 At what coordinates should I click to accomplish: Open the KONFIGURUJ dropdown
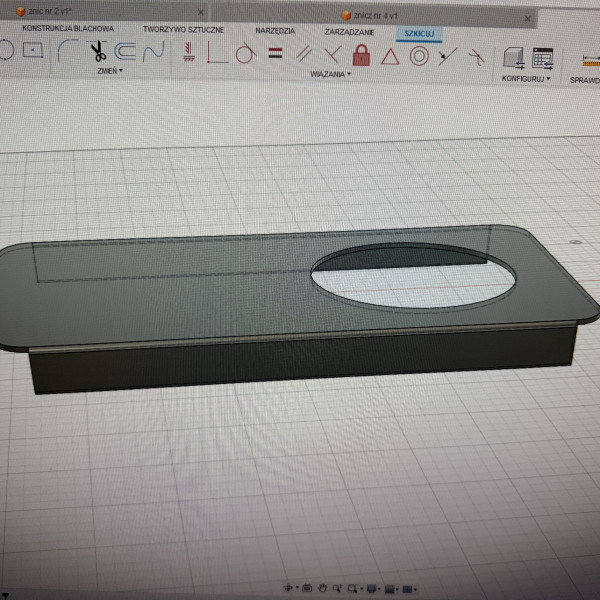pyautogui.click(x=526, y=78)
